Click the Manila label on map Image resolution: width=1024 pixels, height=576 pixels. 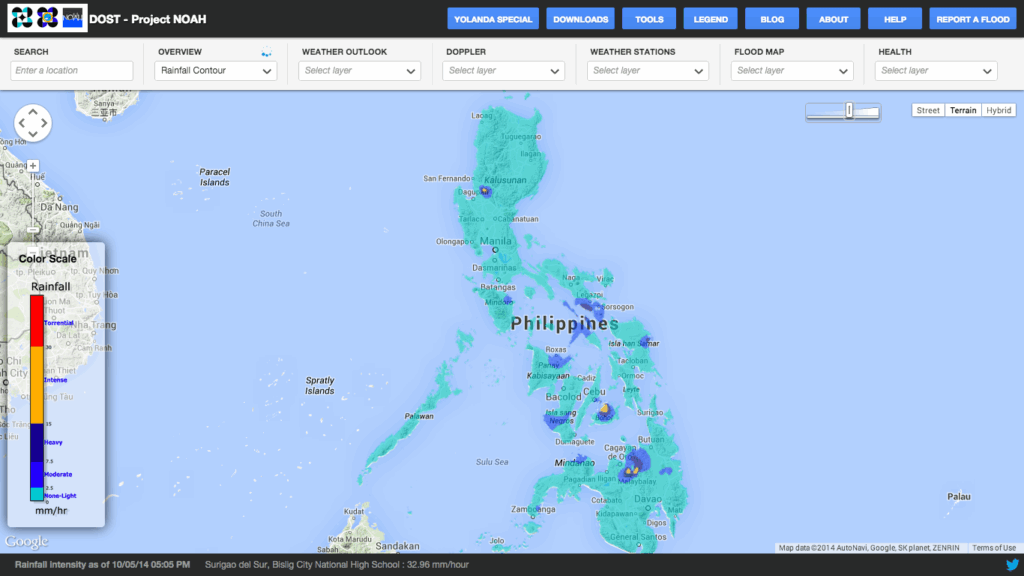(x=496, y=241)
